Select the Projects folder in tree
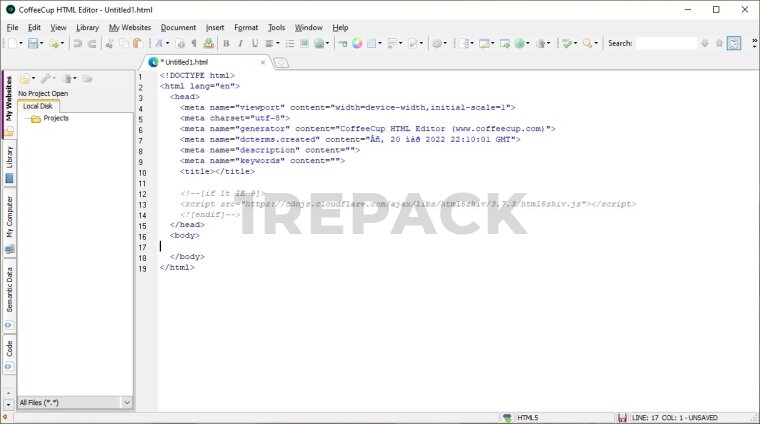This screenshot has width=760, height=424. tap(56, 118)
